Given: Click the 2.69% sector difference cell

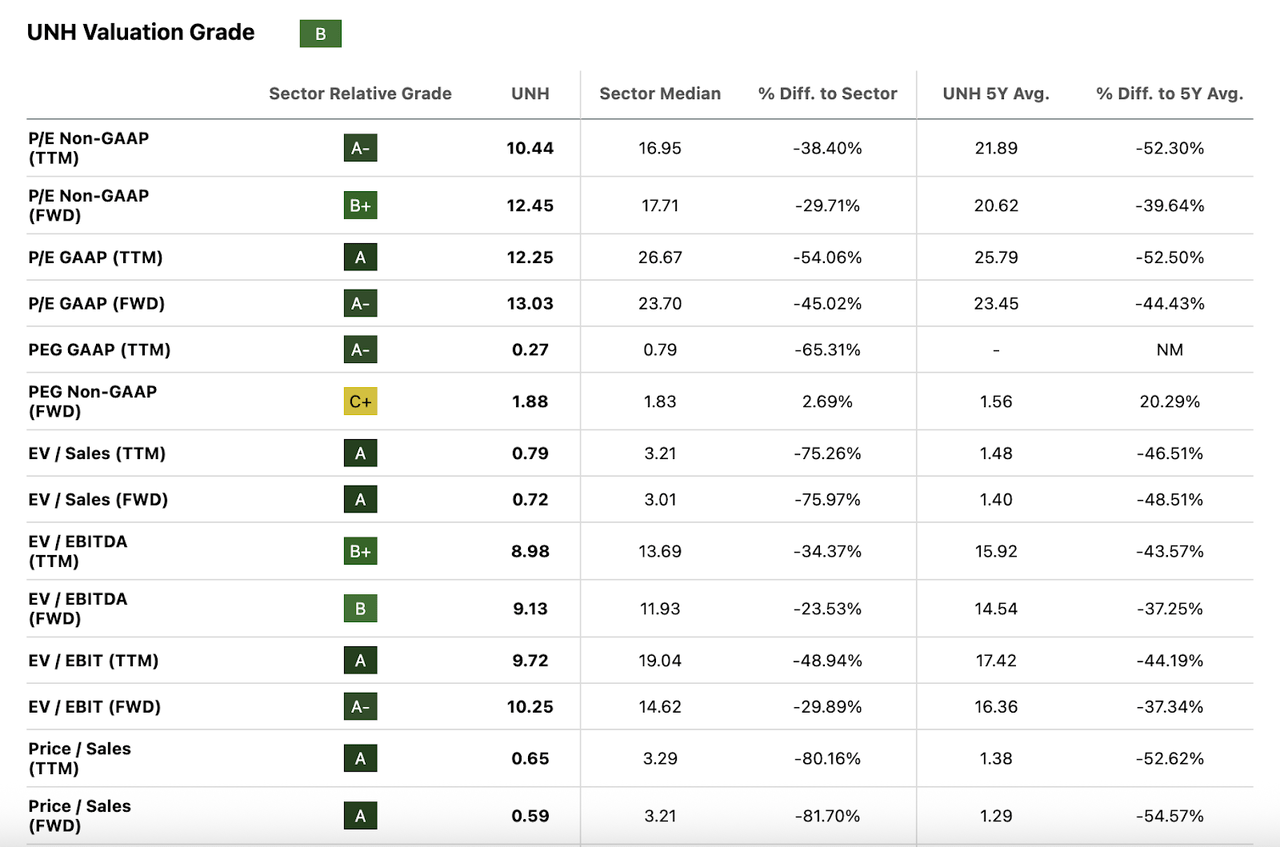Looking at the screenshot, I should click(x=828, y=402).
